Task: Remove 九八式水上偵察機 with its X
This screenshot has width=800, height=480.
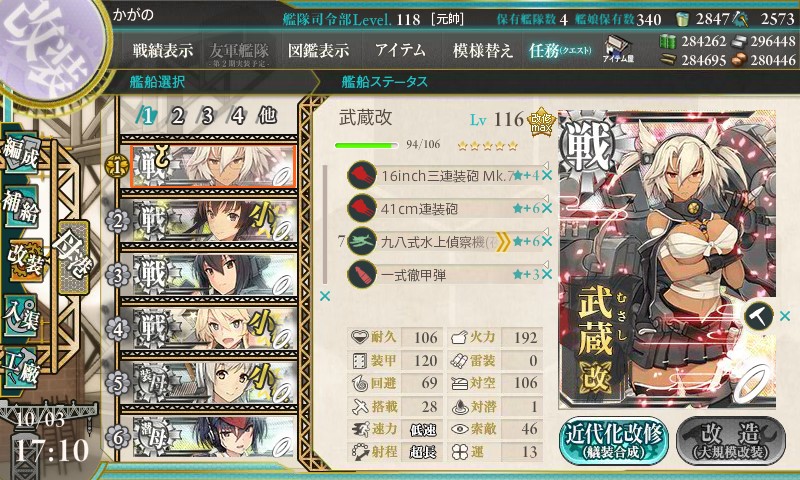Action: (547, 241)
